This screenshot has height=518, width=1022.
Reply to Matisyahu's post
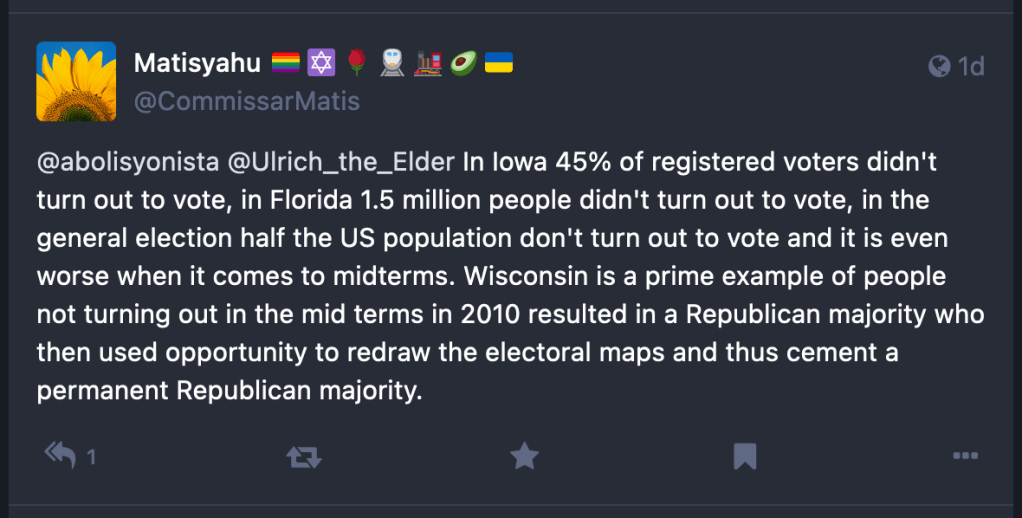point(62,456)
